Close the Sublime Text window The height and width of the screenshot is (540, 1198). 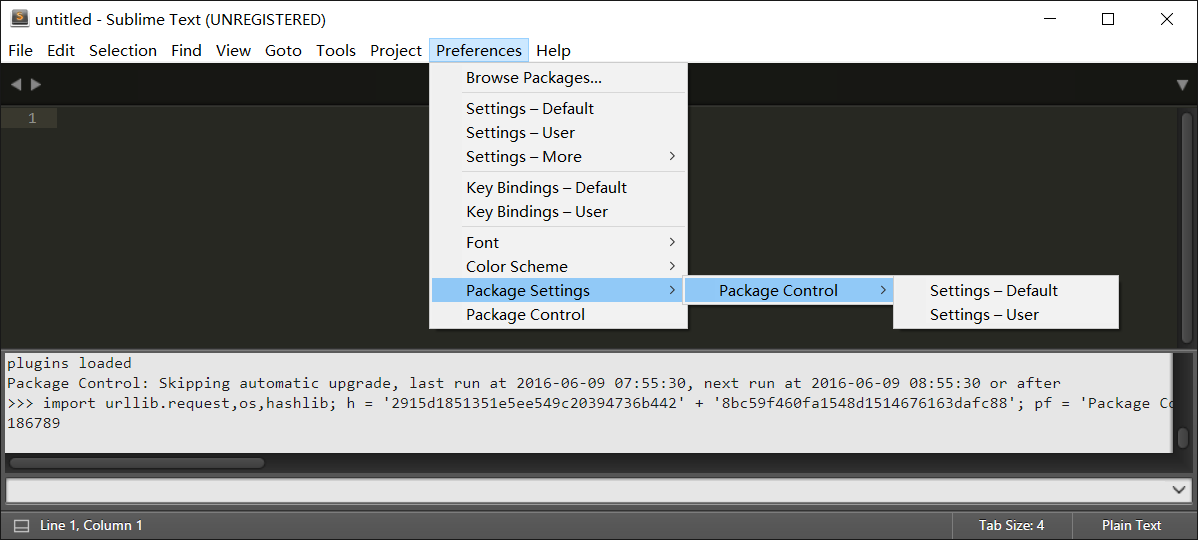(x=1167, y=19)
